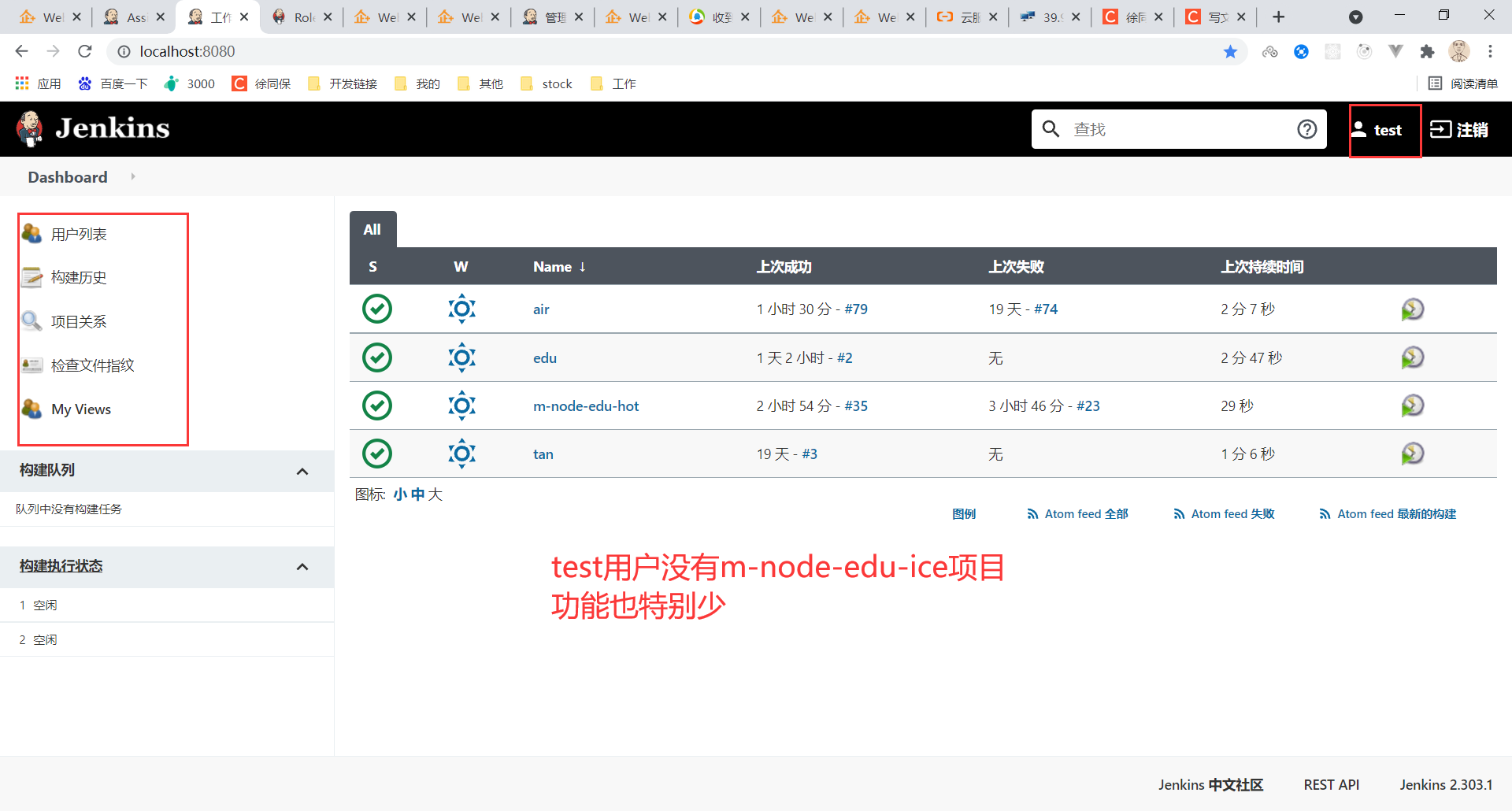Subscribe to Atom feed 失败
The height and width of the screenshot is (811, 1512).
click(x=1232, y=513)
